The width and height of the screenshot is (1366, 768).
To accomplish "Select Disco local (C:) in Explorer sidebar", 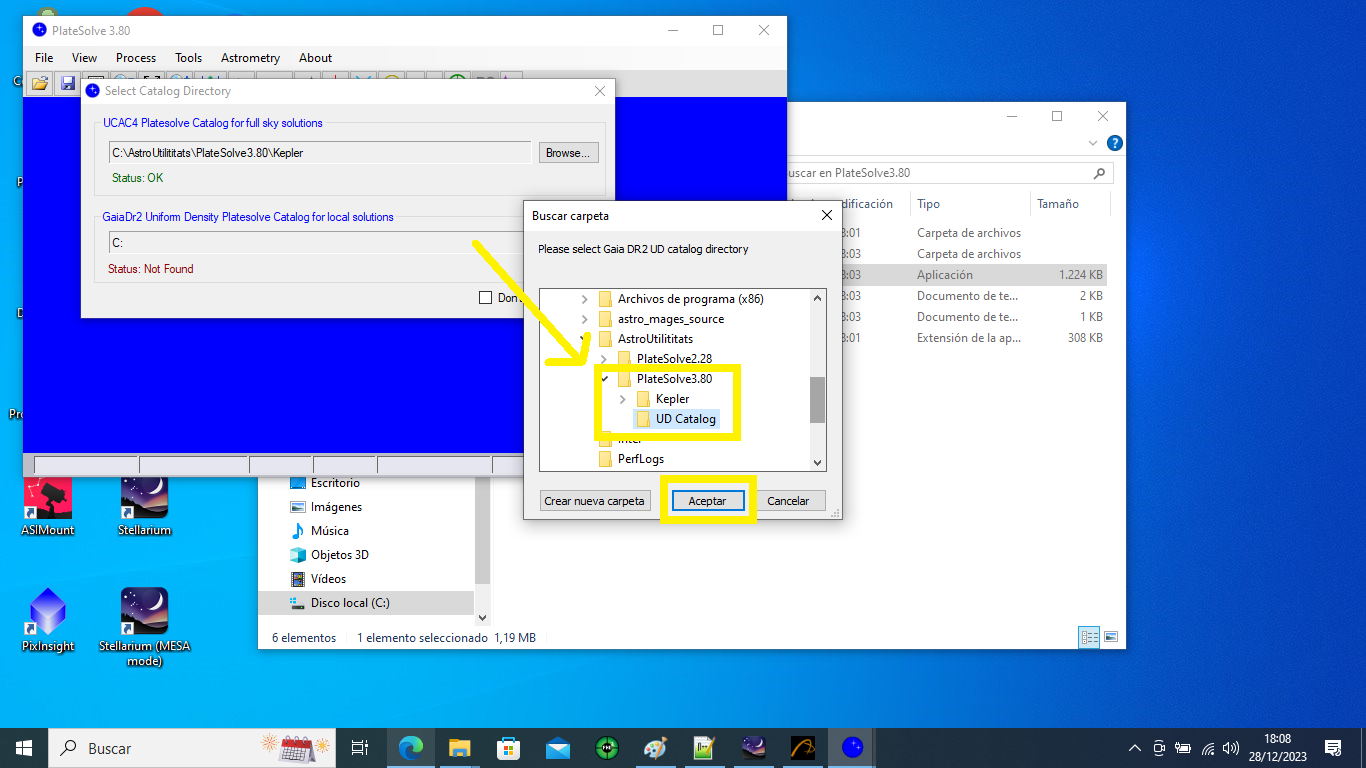I will click(366, 603).
